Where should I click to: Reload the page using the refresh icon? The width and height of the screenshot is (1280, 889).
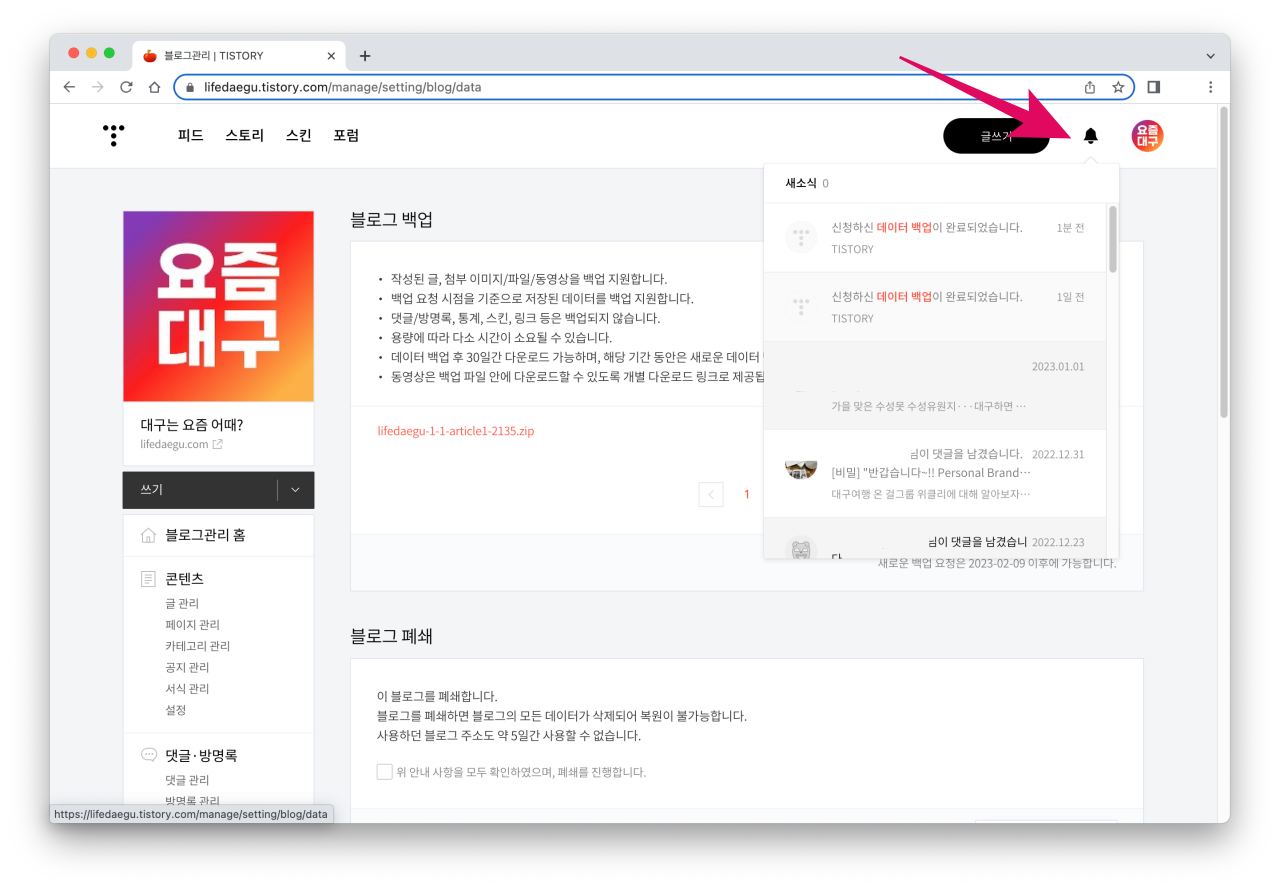pyautogui.click(x=125, y=87)
